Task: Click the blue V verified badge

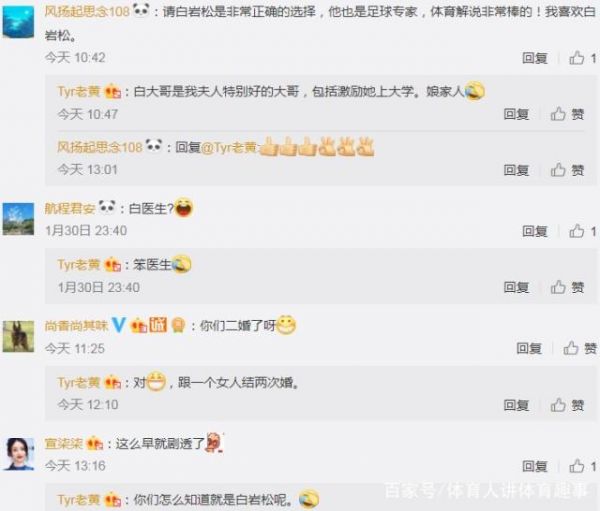Action: coord(119,325)
